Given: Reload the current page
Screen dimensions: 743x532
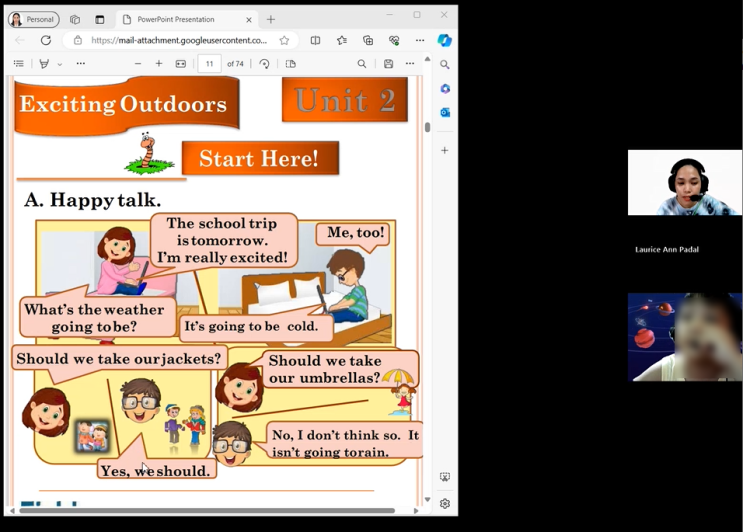Looking at the screenshot, I should click(x=46, y=40).
